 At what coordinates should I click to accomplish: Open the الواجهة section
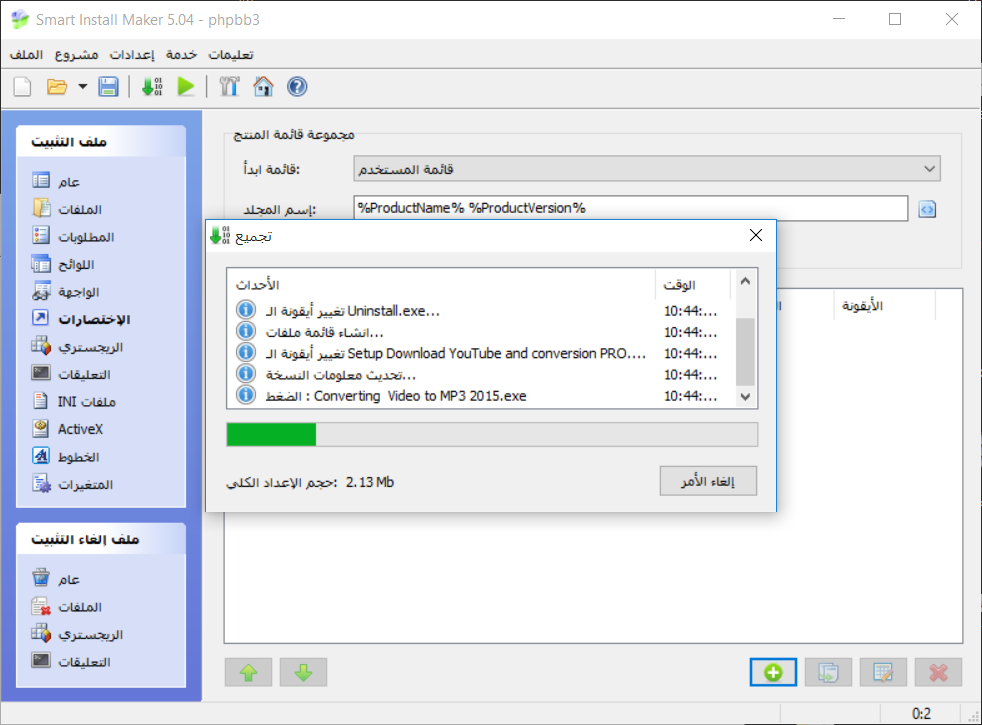pyautogui.click(x=66, y=292)
